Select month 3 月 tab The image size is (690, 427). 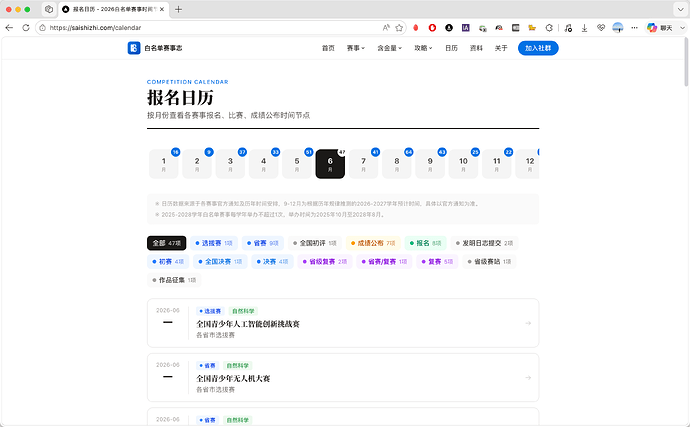[x=230, y=164]
